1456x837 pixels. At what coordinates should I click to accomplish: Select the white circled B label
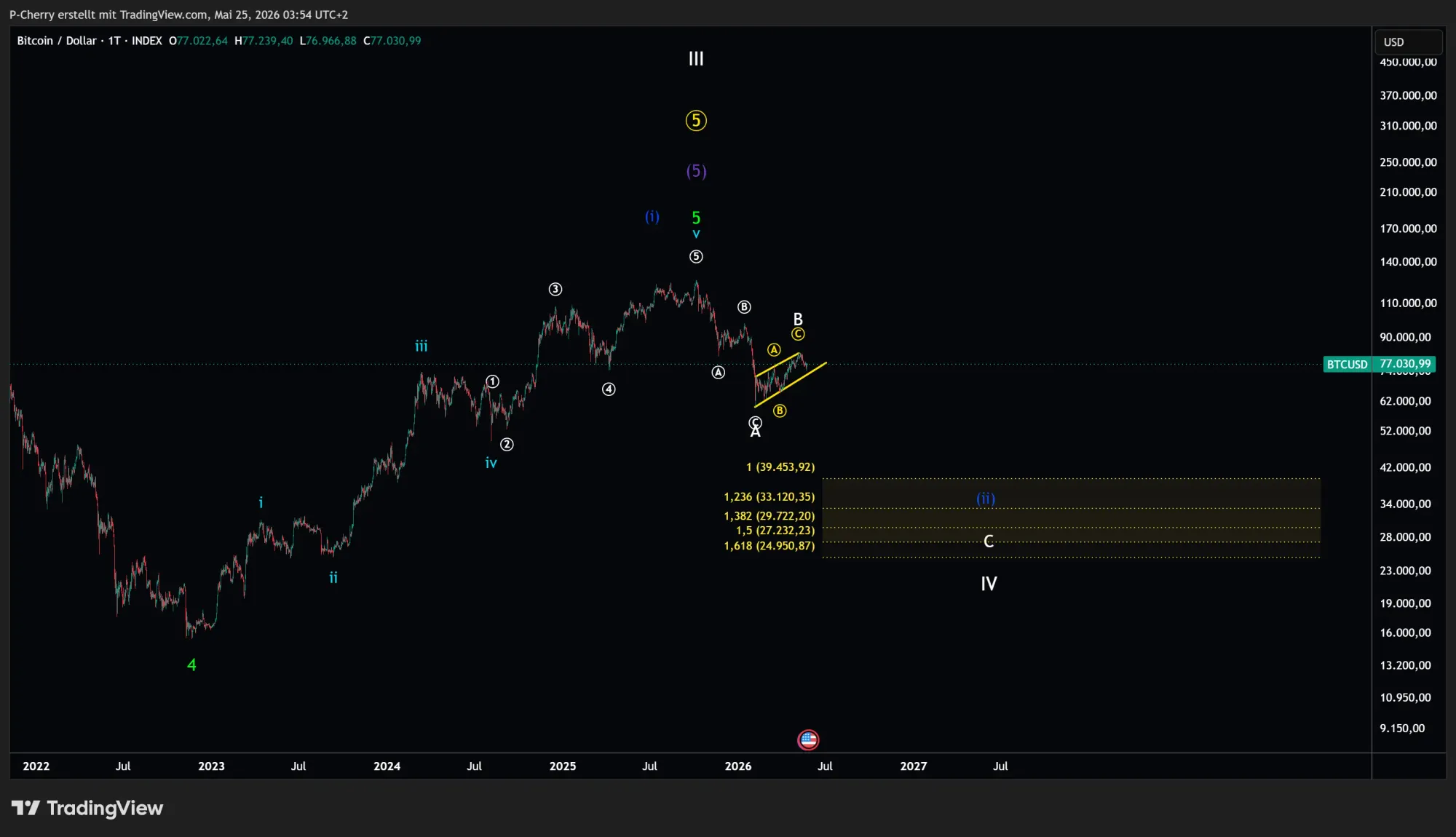point(744,307)
